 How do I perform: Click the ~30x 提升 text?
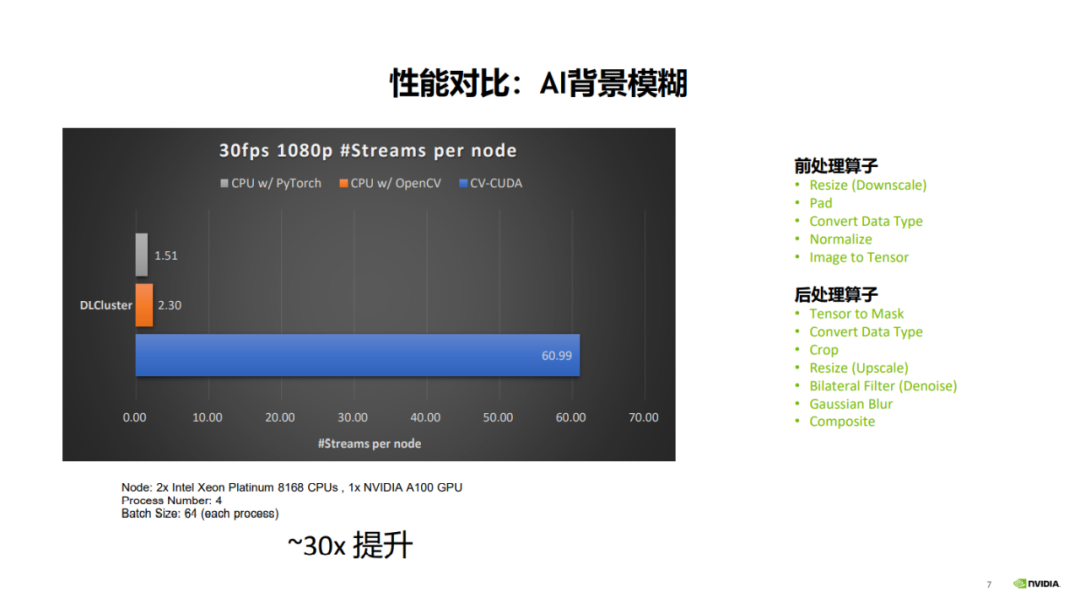[x=350, y=545]
